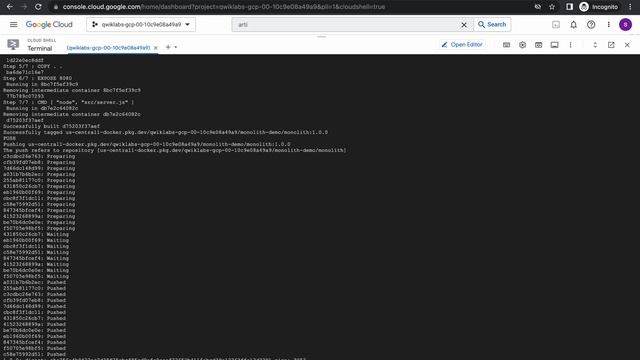Viewport: 640px width, 360px height.
Task: Open the notifications bell
Action: coord(573,24)
